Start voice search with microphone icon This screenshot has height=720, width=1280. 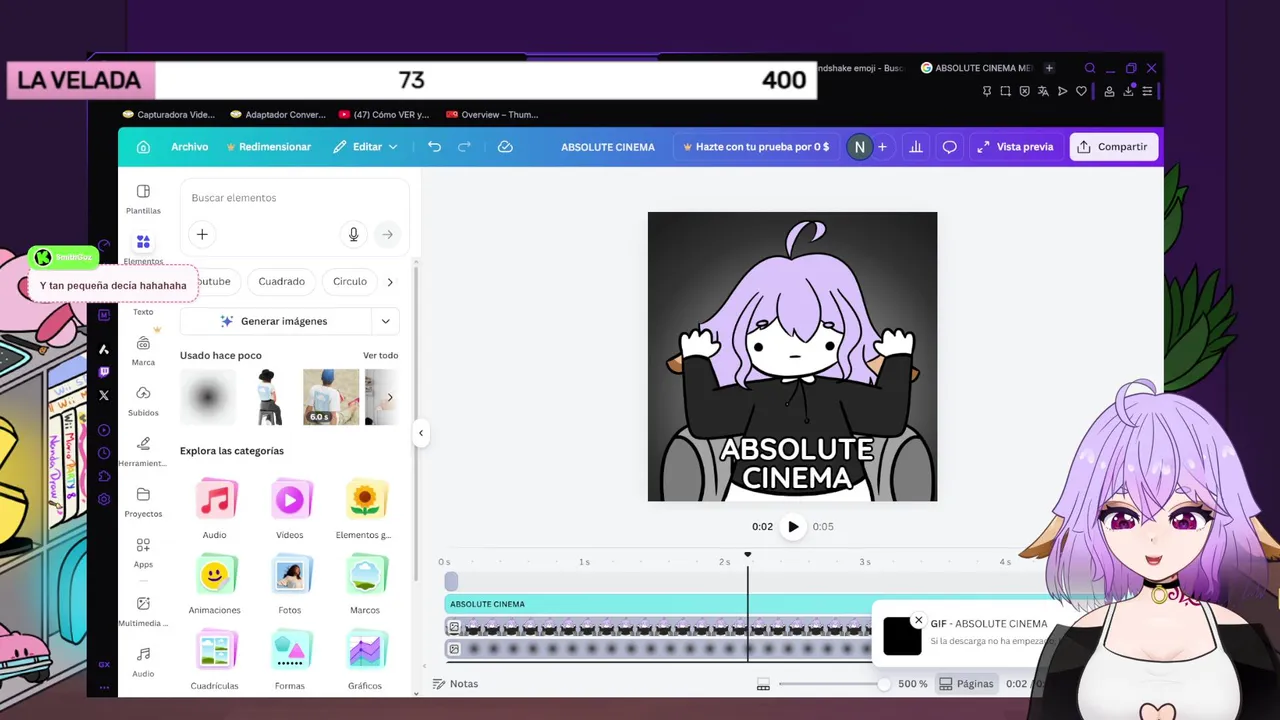pos(353,235)
